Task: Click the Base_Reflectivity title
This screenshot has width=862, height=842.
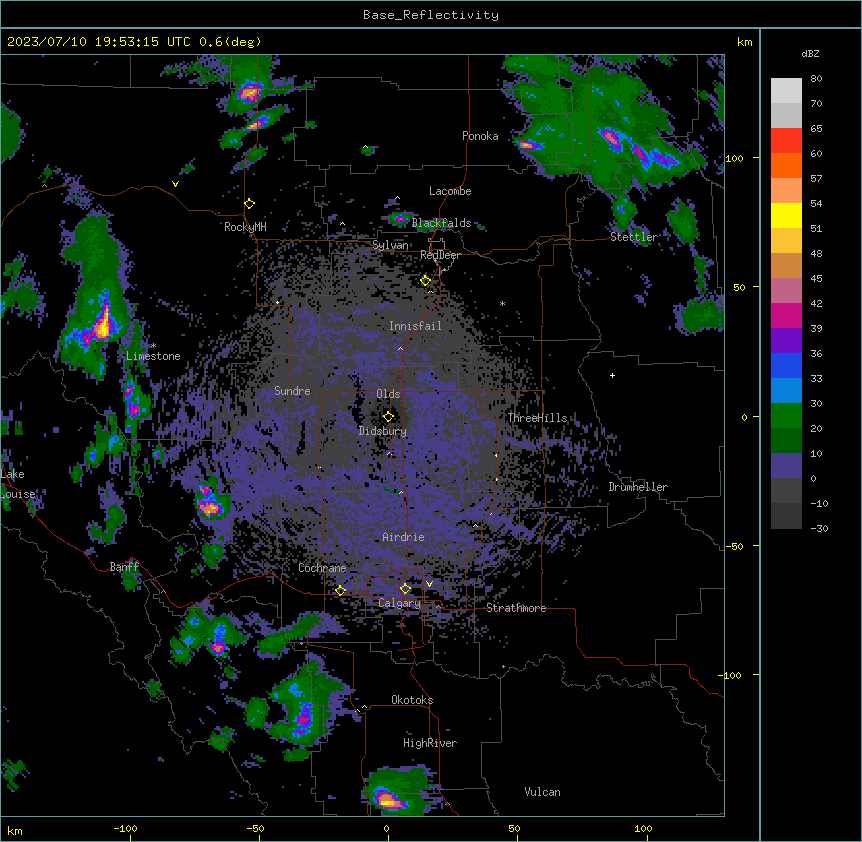Action: tap(431, 15)
